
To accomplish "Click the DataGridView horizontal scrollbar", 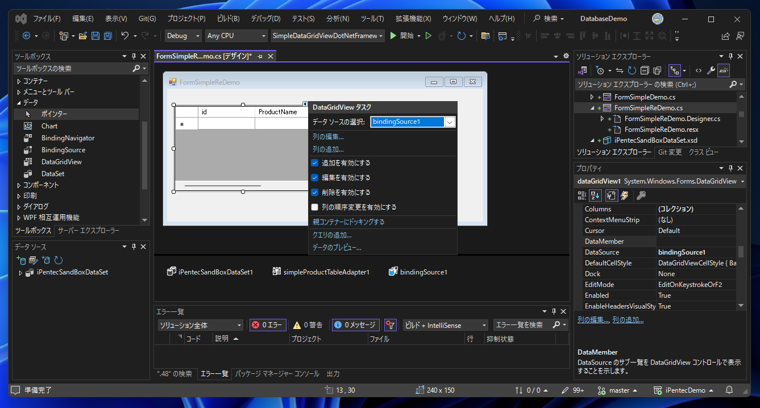I will (222, 185).
